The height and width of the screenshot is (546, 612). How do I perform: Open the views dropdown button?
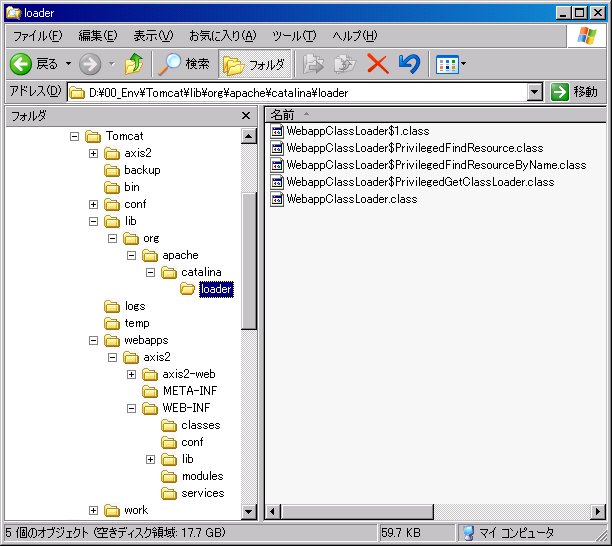(x=450, y=64)
